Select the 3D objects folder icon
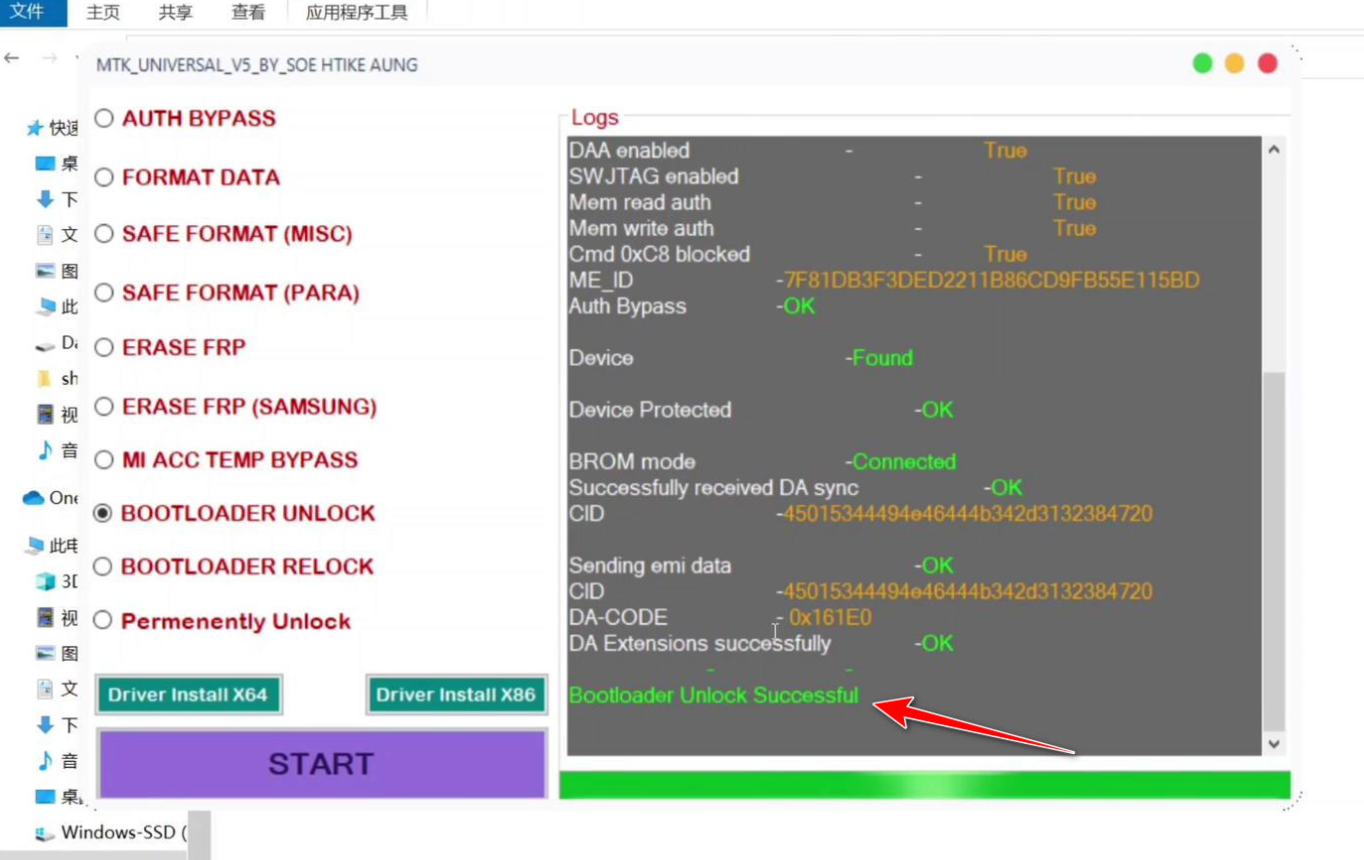 click(x=43, y=581)
